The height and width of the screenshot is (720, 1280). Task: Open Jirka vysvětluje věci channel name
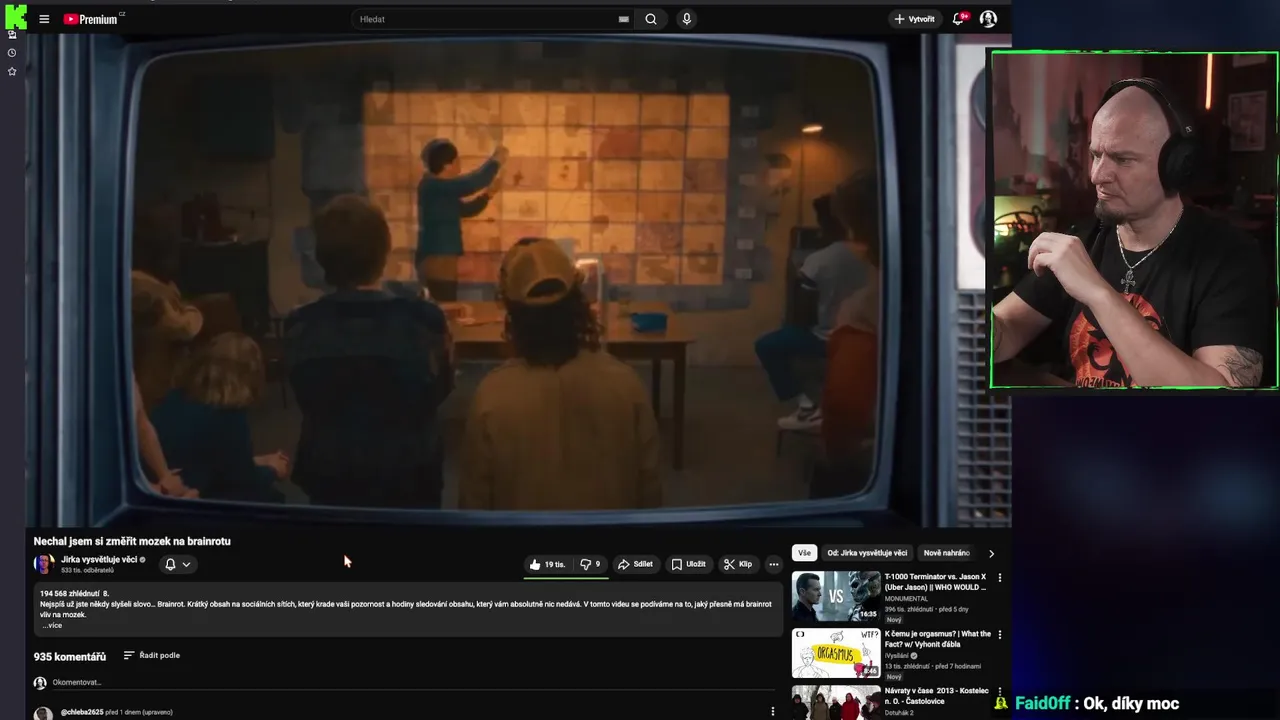pyautogui.click(x=99, y=560)
